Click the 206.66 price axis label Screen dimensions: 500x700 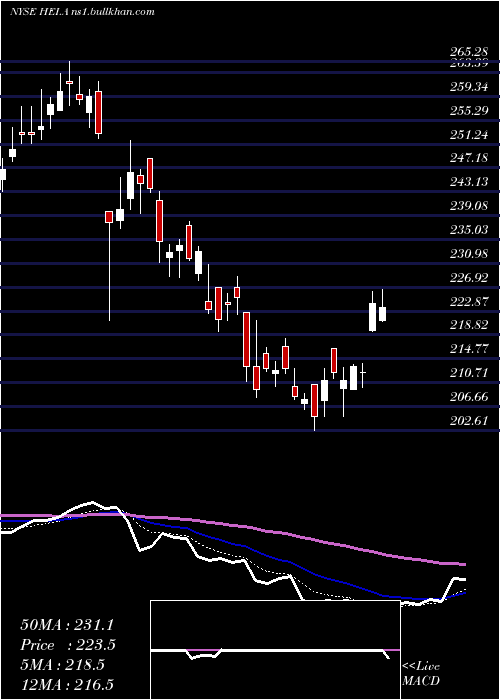(x=469, y=397)
